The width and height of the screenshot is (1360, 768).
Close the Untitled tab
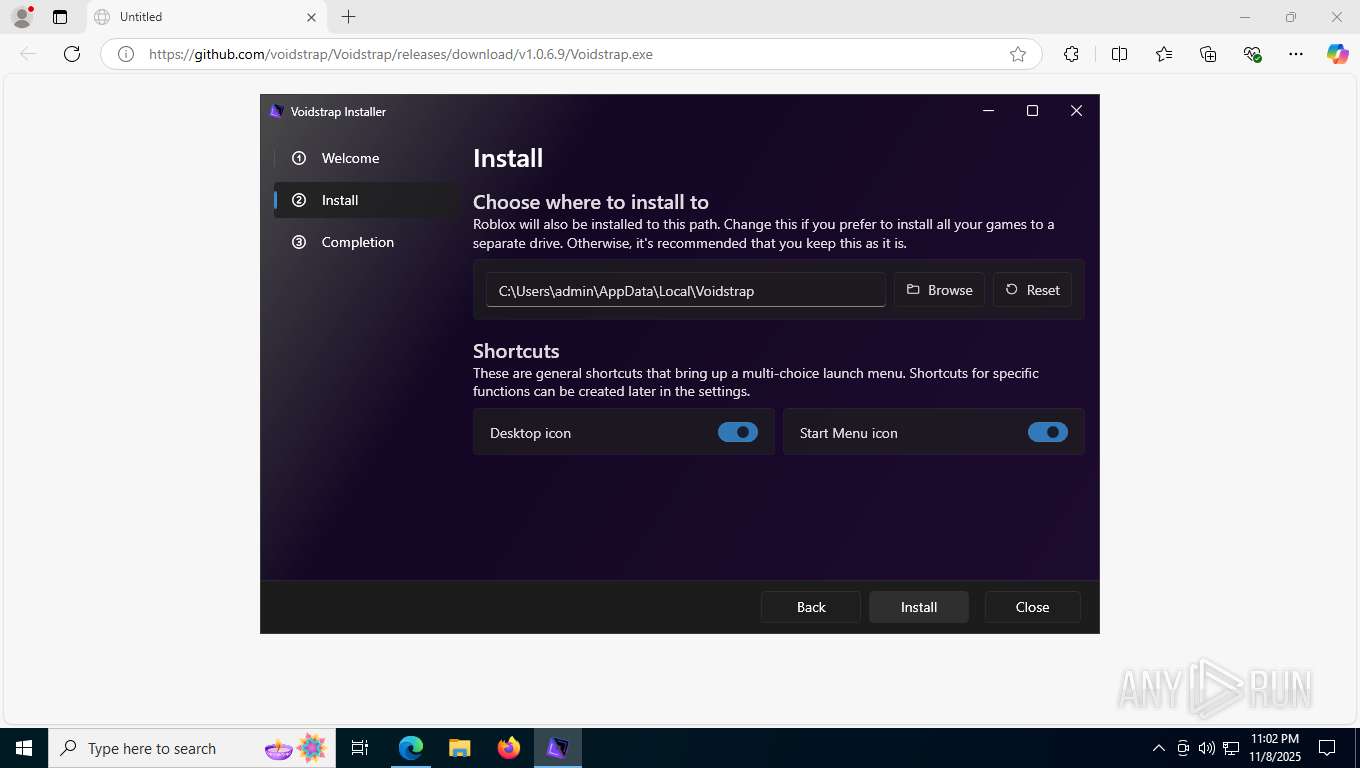point(311,17)
